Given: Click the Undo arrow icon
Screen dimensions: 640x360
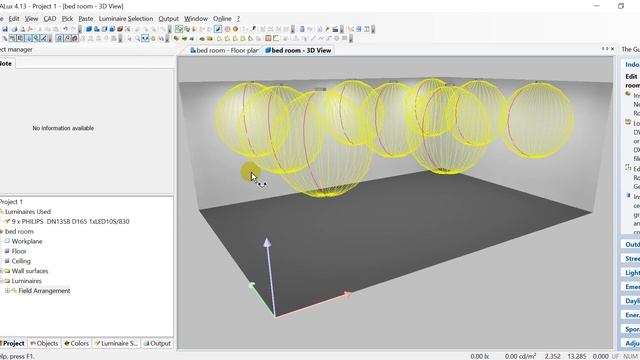Looking at the screenshot, I should [x=65, y=29].
